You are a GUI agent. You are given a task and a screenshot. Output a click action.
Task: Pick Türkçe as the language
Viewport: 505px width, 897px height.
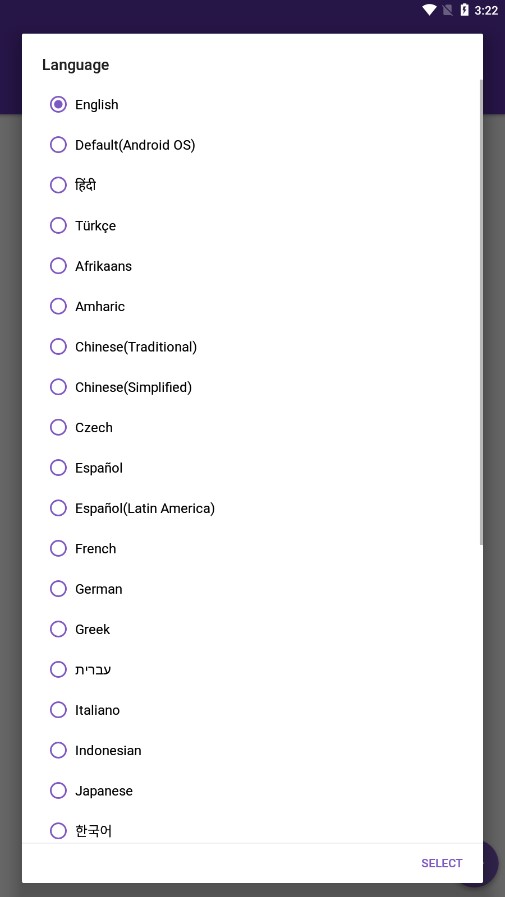pos(252,225)
